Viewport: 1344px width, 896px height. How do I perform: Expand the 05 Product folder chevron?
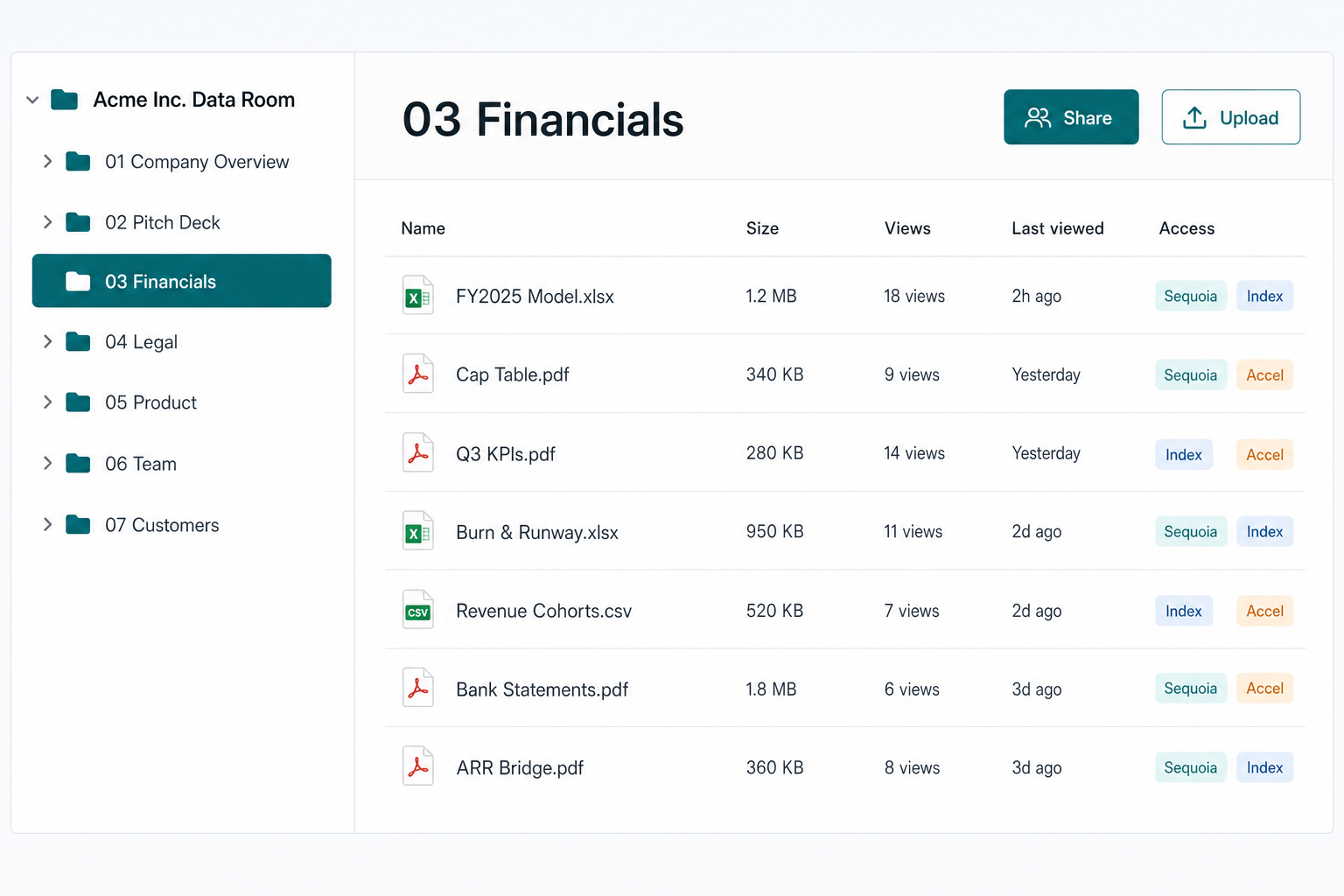(x=47, y=402)
